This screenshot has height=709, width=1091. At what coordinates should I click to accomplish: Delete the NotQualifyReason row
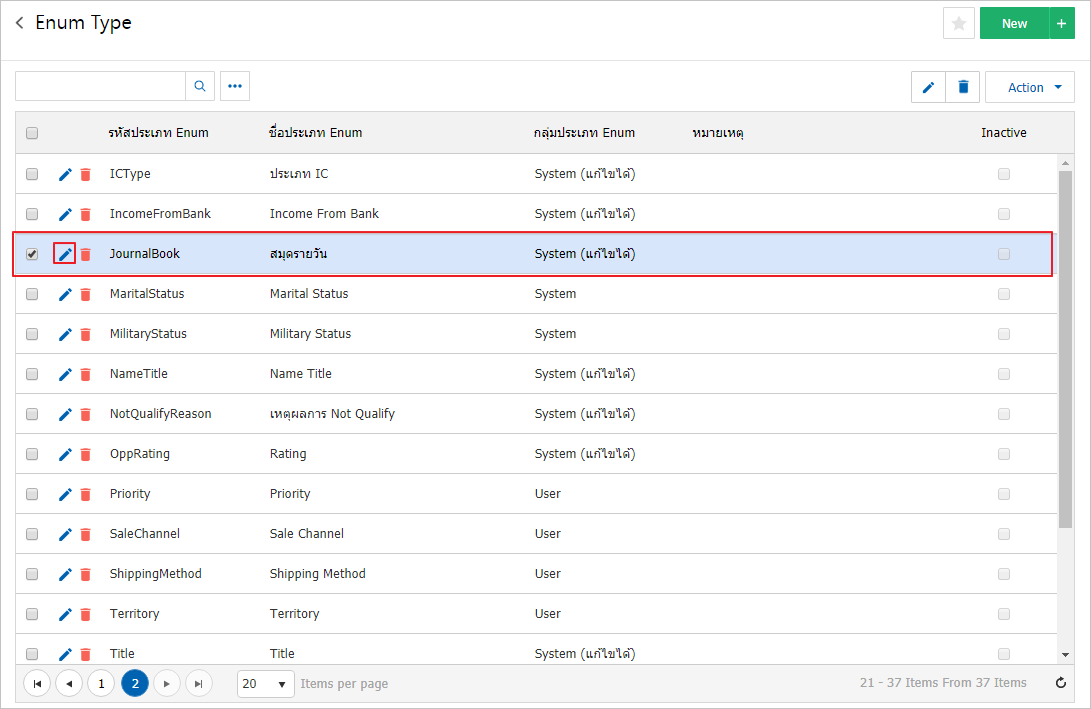86,414
